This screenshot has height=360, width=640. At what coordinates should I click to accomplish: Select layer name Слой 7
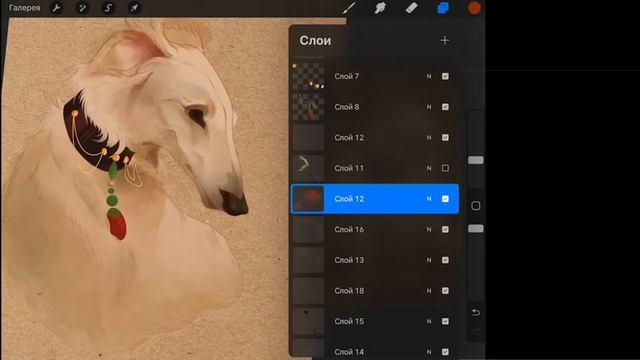coord(347,76)
